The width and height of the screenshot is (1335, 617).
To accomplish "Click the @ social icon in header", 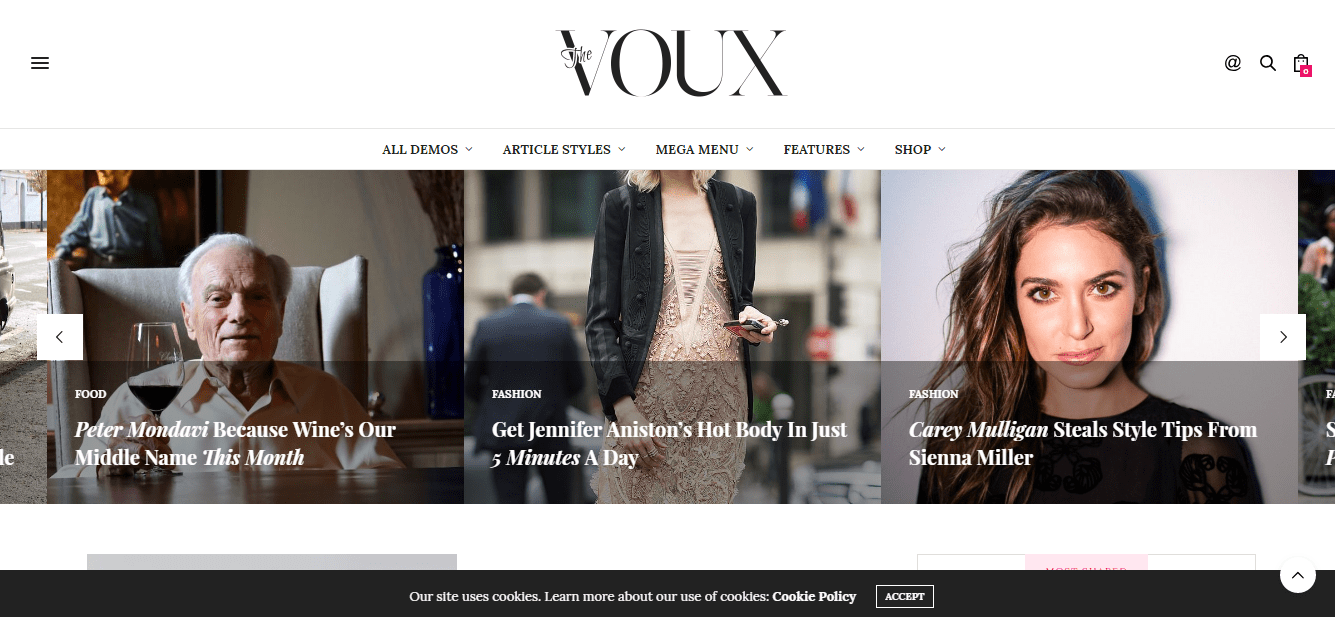I will pos(1233,63).
